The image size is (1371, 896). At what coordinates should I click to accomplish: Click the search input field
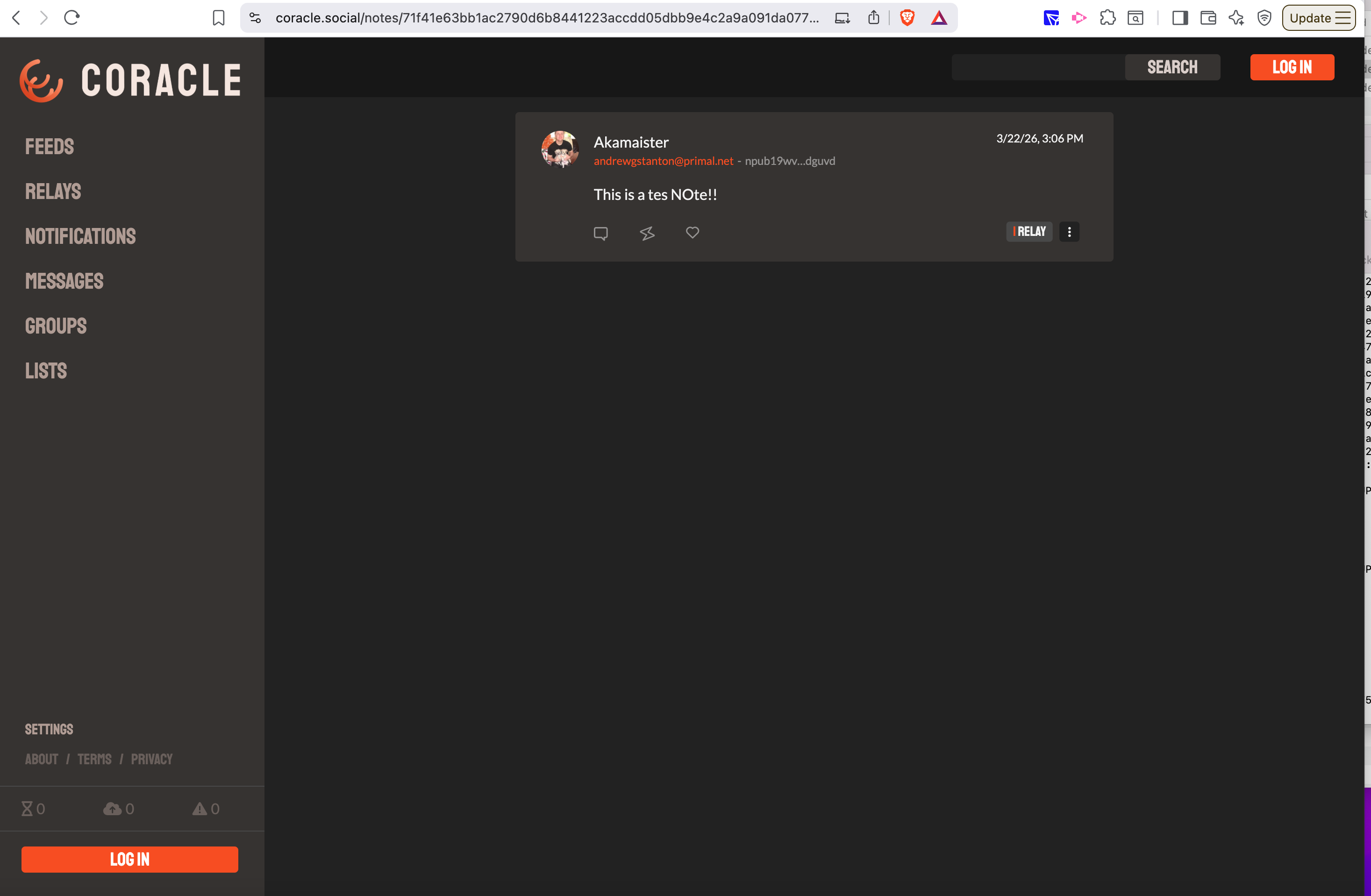1038,67
